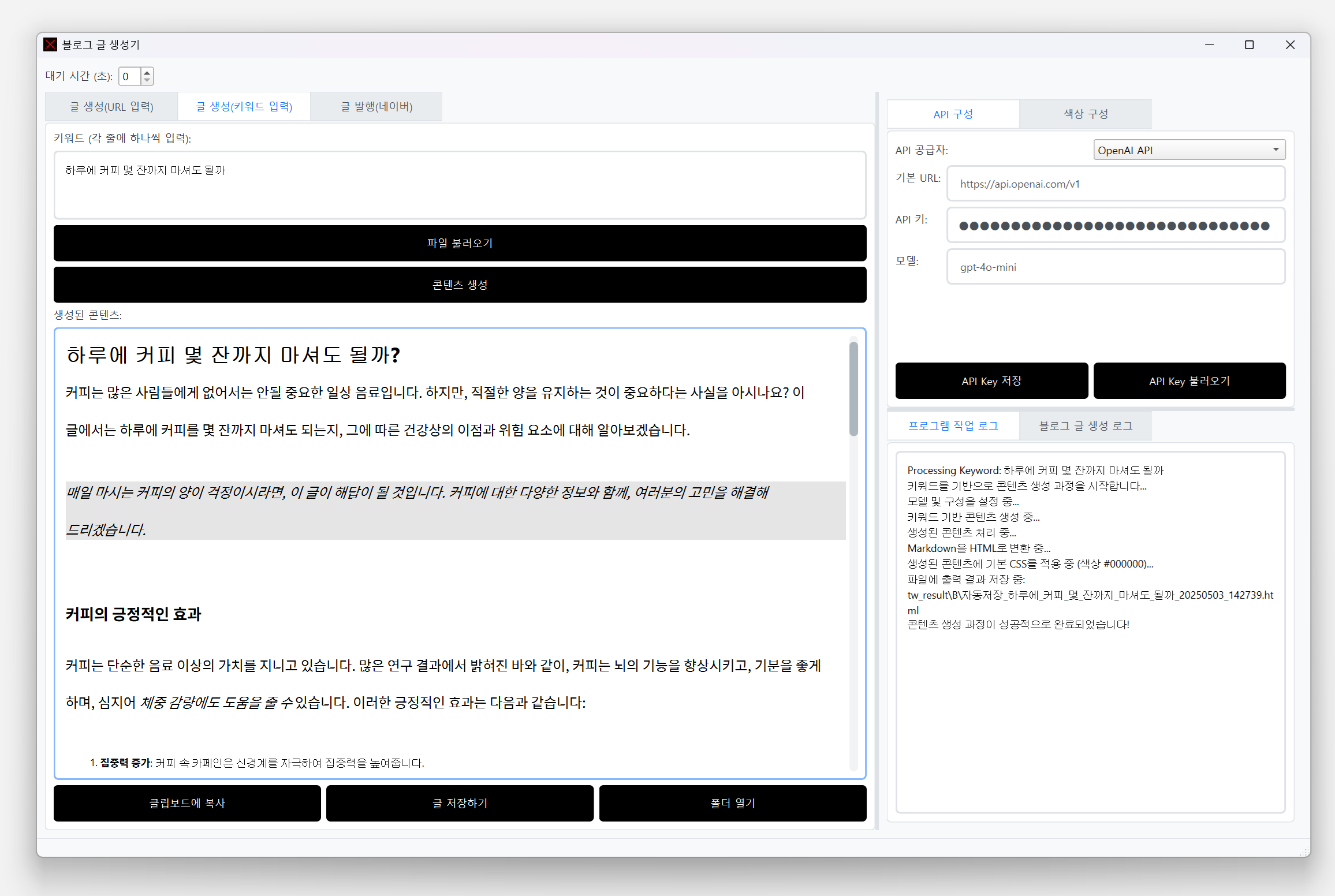Click log line 콘텐츠 생성 과정이 성공적으로 완료되었습니다
Image resolution: width=1335 pixels, height=896 pixels.
(1018, 624)
